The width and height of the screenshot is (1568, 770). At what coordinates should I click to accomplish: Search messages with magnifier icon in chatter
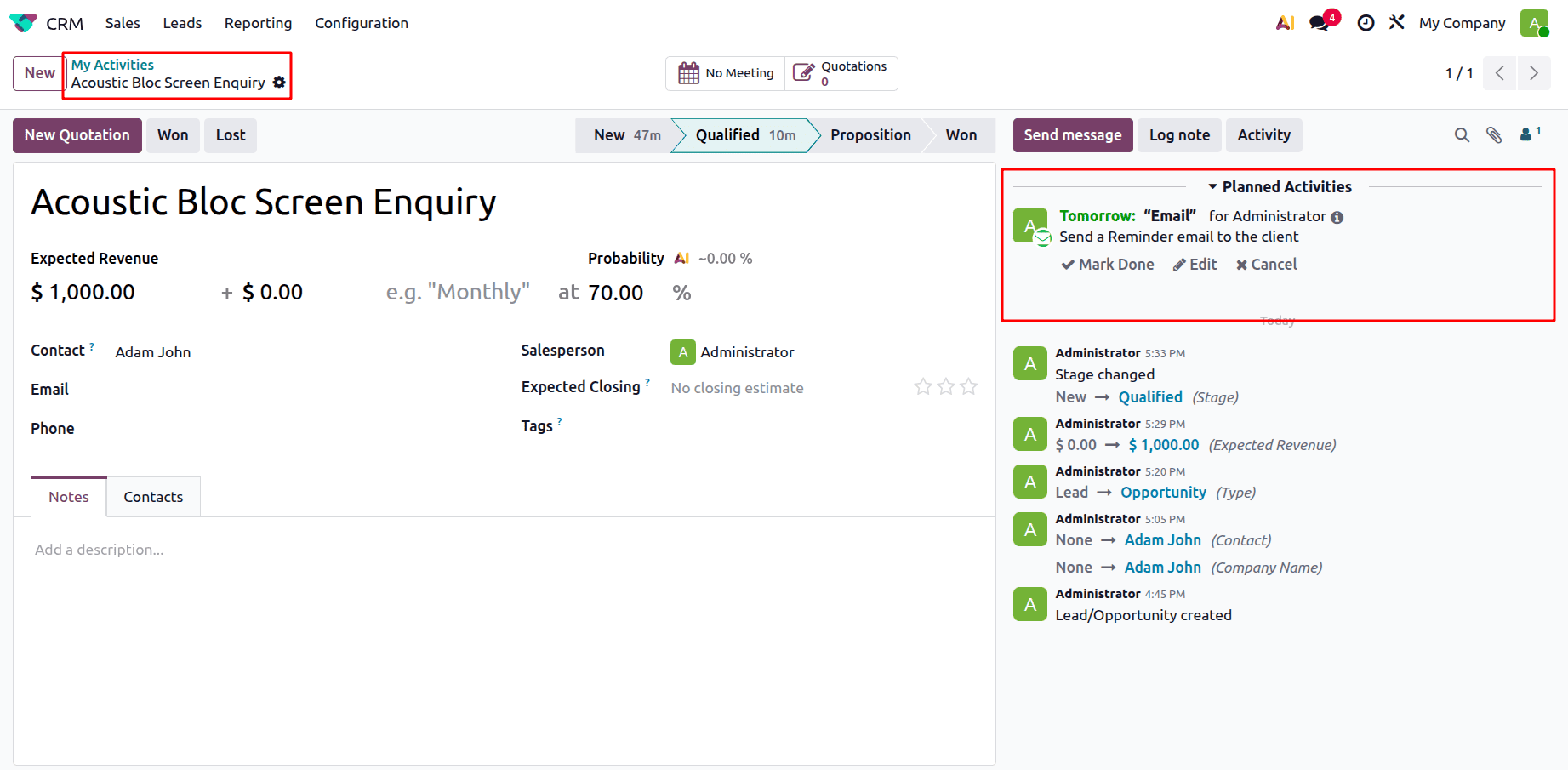[x=1462, y=135]
